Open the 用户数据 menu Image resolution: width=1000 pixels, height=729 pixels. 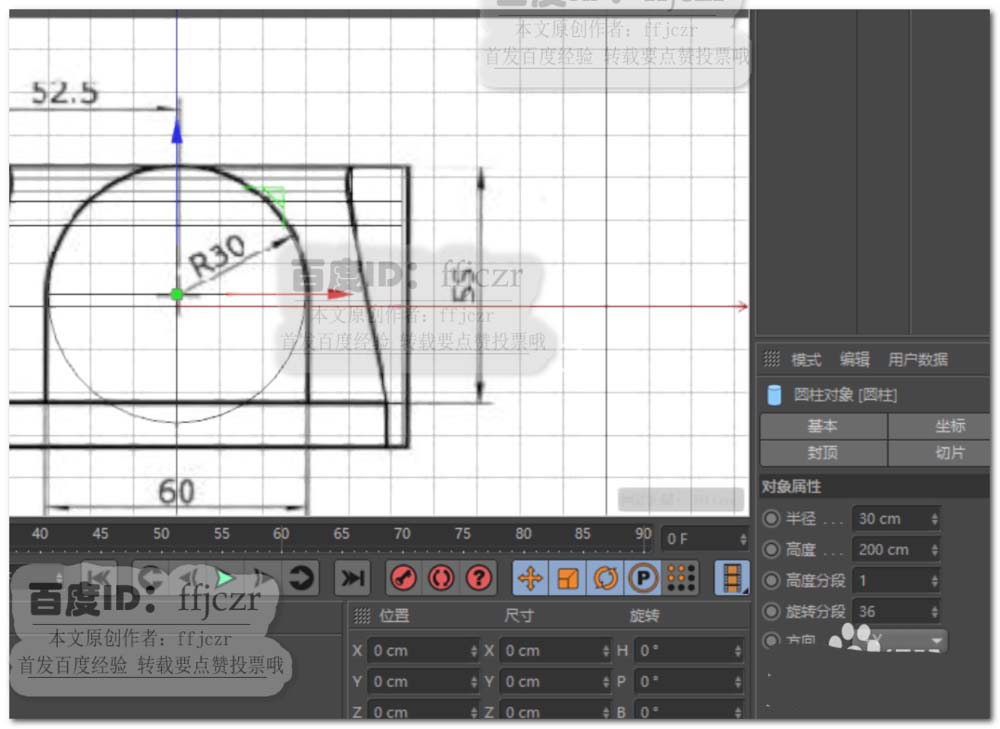pyautogui.click(x=918, y=360)
